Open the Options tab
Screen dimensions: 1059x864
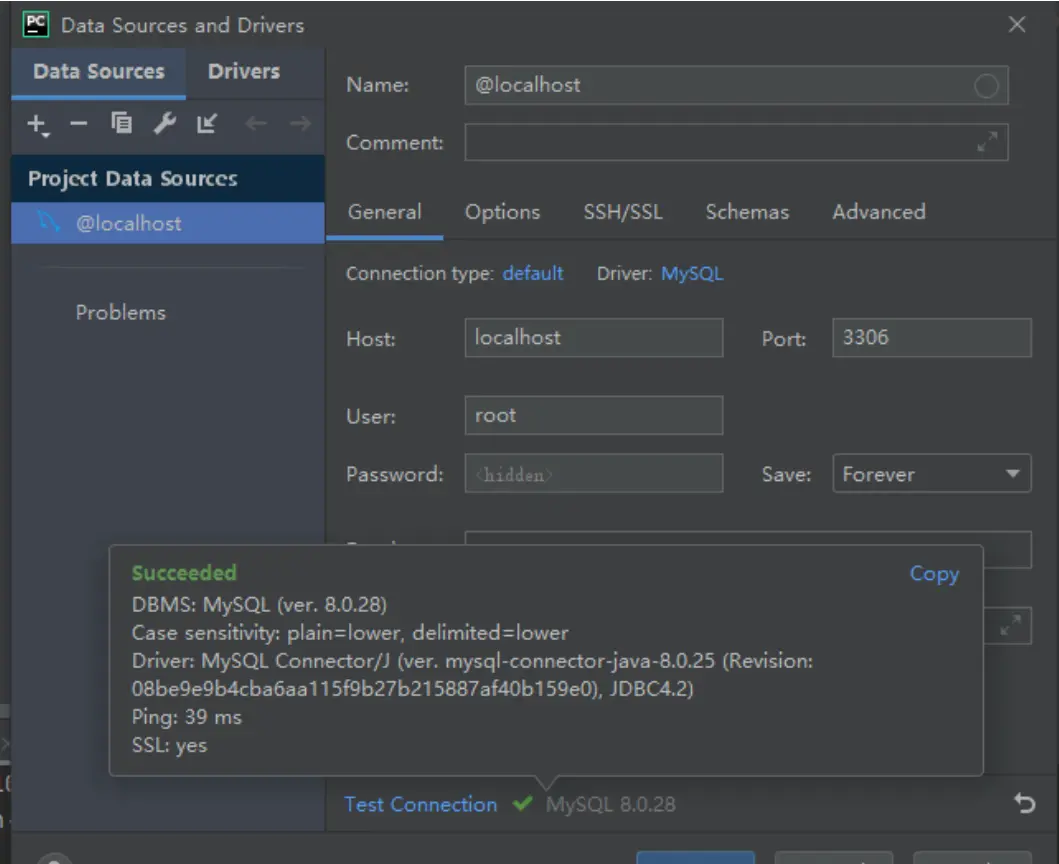[x=502, y=212]
